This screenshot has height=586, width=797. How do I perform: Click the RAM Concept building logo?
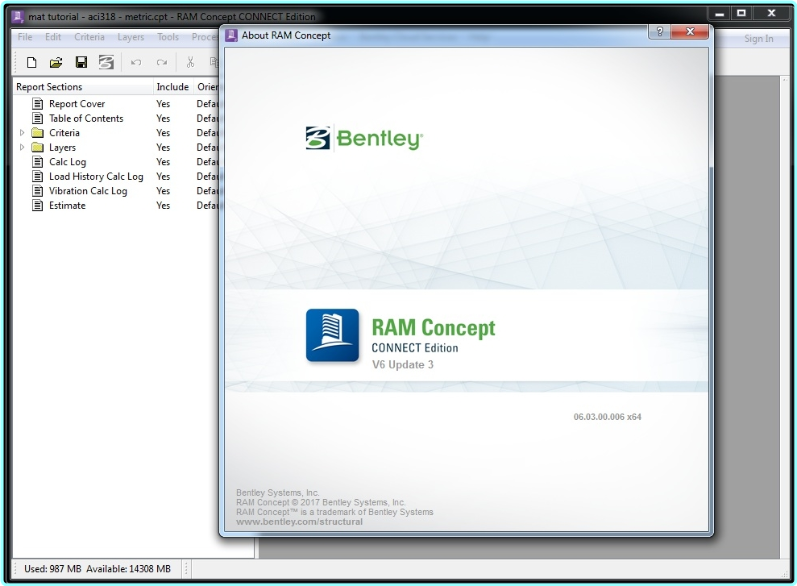pyautogui.click(x=332, y=335)
